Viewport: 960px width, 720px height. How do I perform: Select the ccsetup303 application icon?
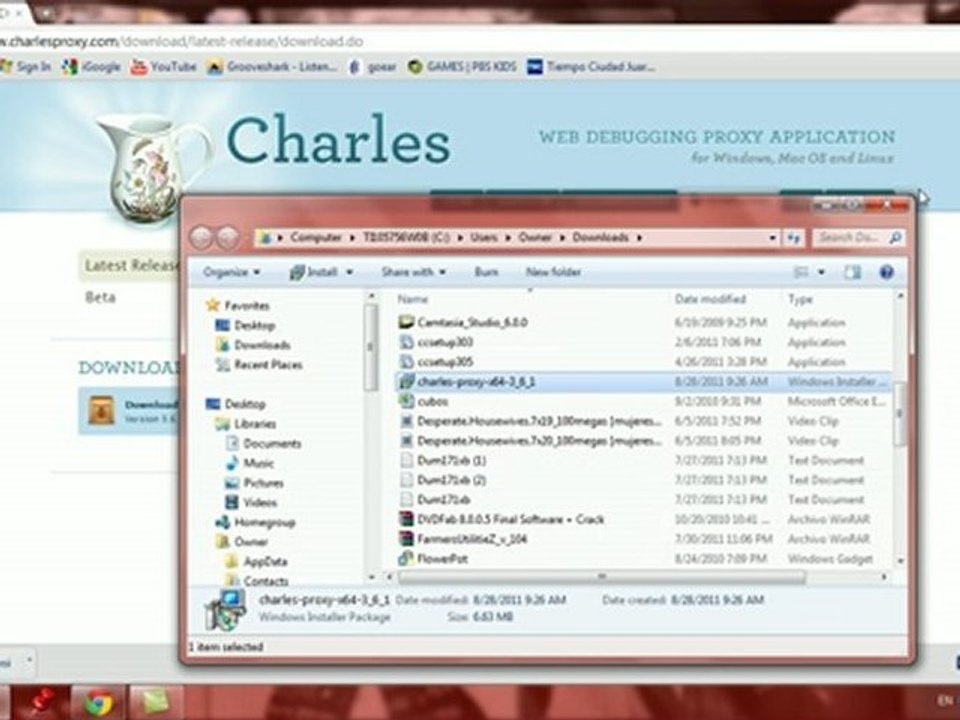[406, 342]
